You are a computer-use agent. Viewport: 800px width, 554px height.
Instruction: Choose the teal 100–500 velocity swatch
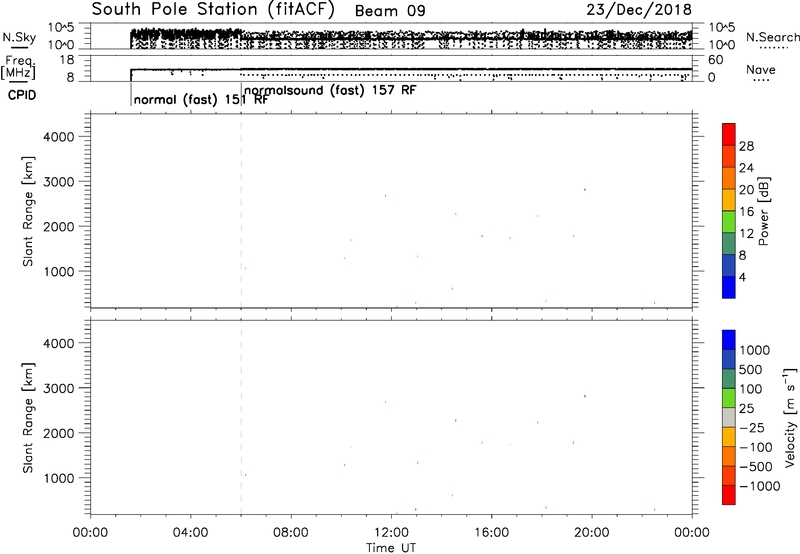(729, 379)
